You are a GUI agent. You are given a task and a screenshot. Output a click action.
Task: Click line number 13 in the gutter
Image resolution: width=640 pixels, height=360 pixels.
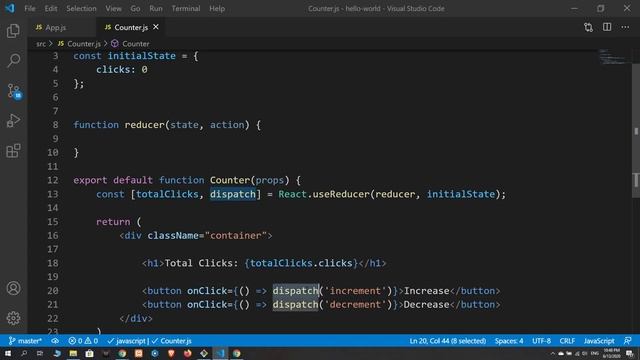coord(53,194)
